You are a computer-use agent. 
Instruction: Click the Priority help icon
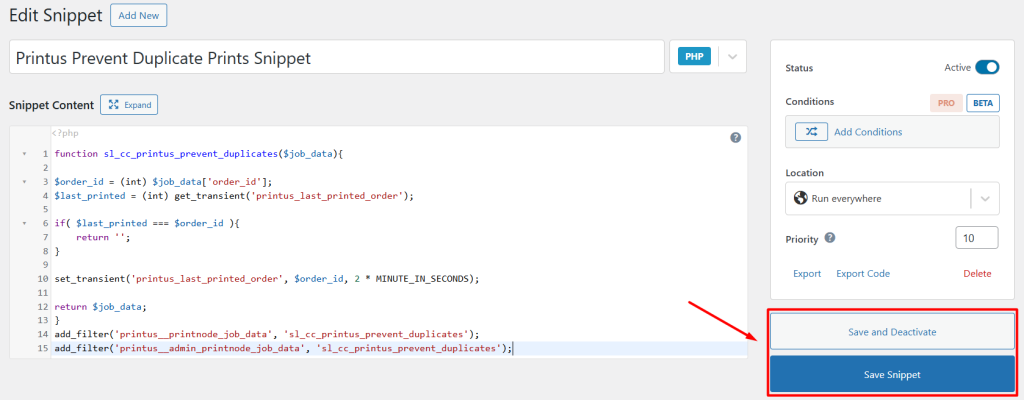click(x=830, y=239)
